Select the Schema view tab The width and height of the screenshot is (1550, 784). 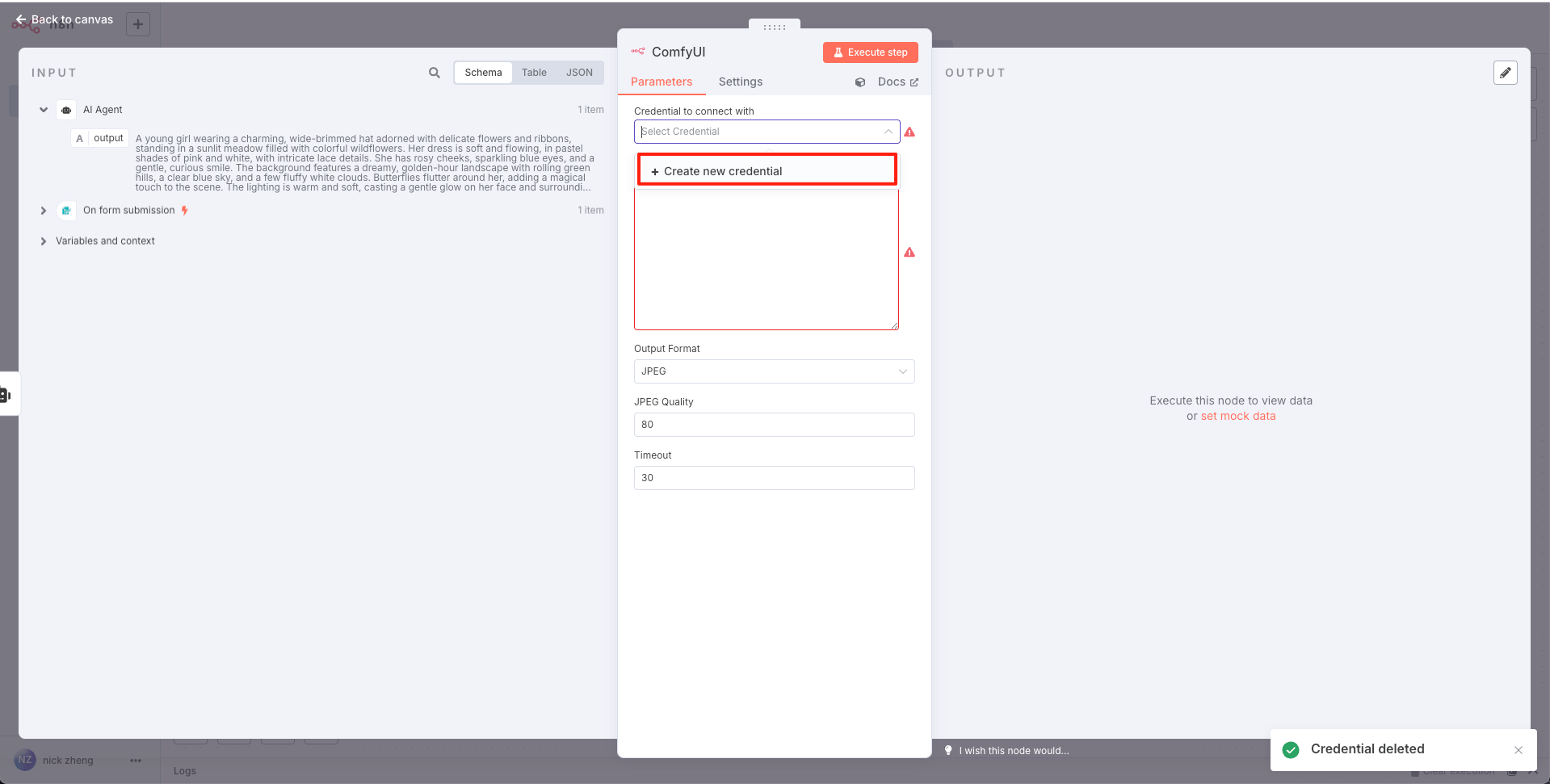483,73
